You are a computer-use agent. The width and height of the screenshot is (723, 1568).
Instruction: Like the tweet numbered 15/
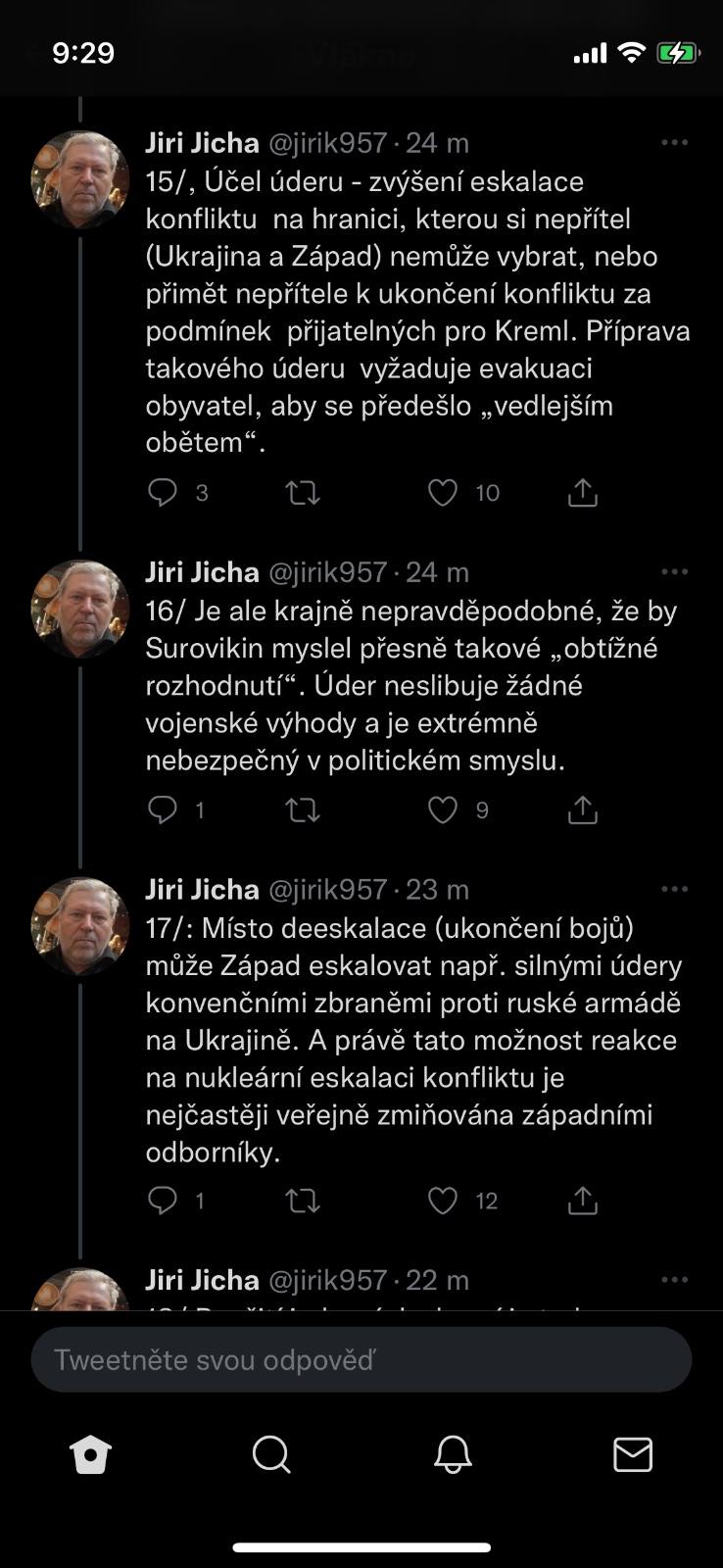[x=443, y=493]
